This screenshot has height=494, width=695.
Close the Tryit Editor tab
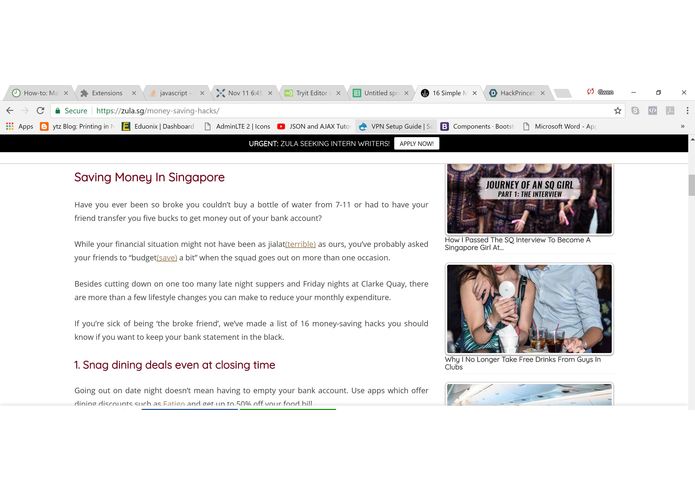(338, 93)
